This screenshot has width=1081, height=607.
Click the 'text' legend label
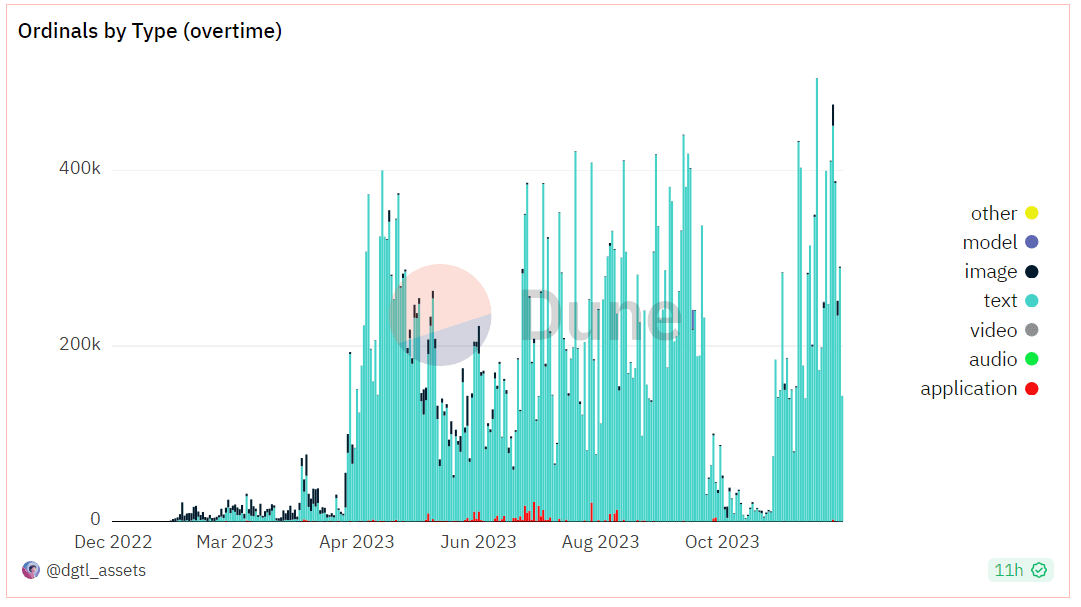point(1000,301)
